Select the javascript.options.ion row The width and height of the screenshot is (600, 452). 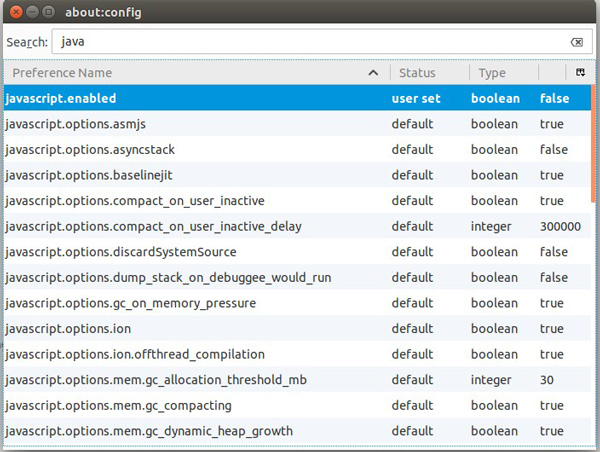297,328
